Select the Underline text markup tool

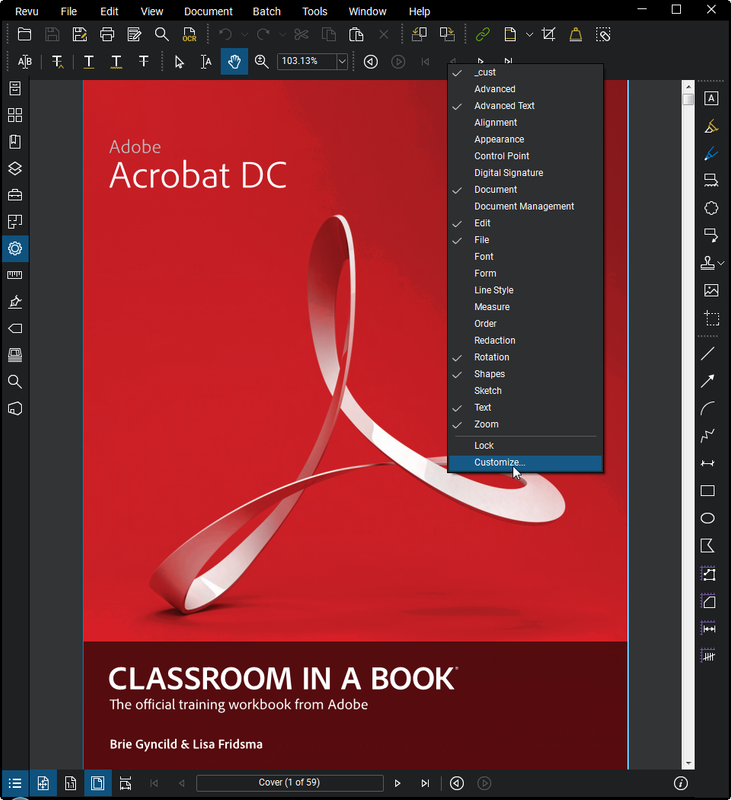(x=89, y=62)
